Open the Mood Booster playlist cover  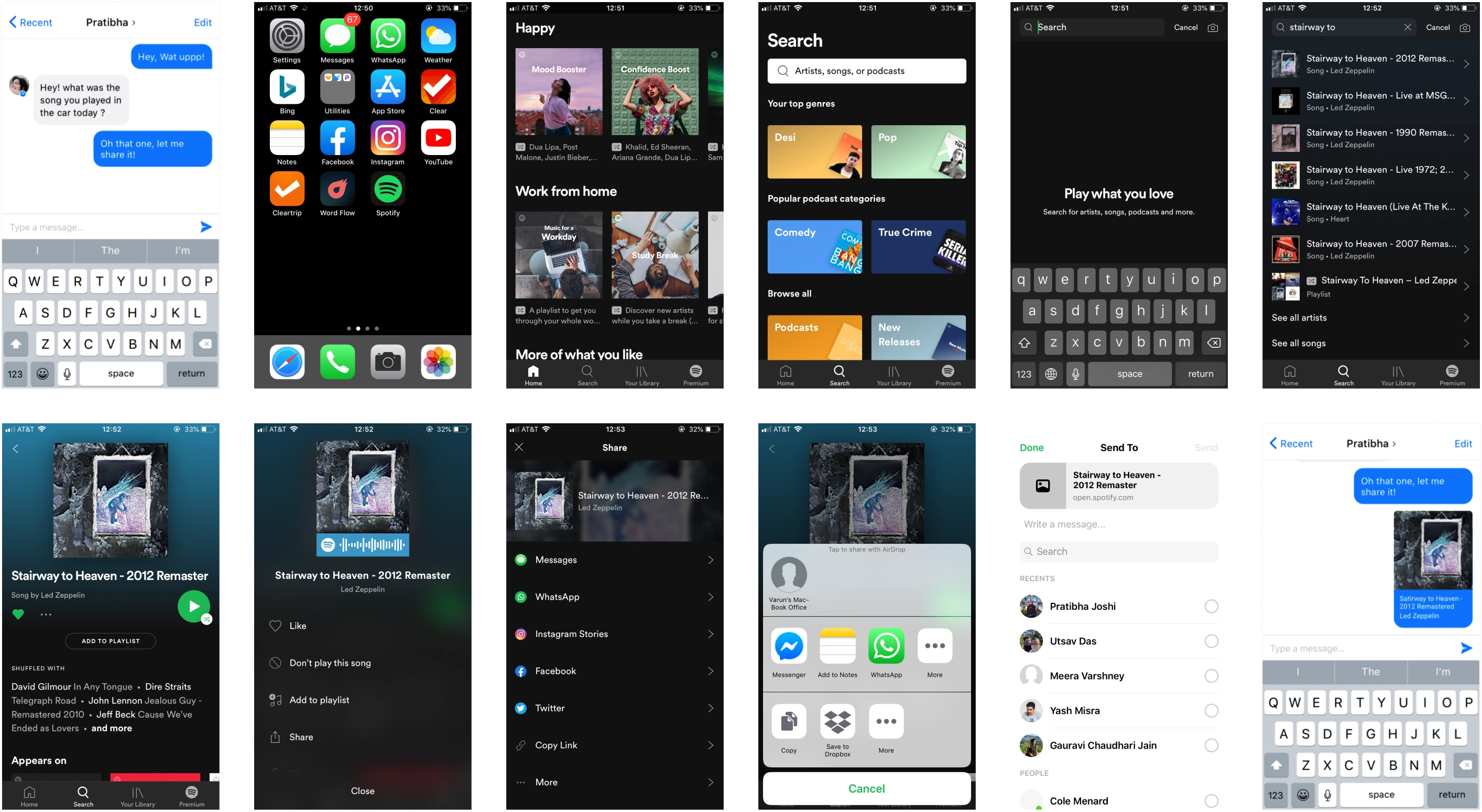pyautogui.click(x=559, y=92)
